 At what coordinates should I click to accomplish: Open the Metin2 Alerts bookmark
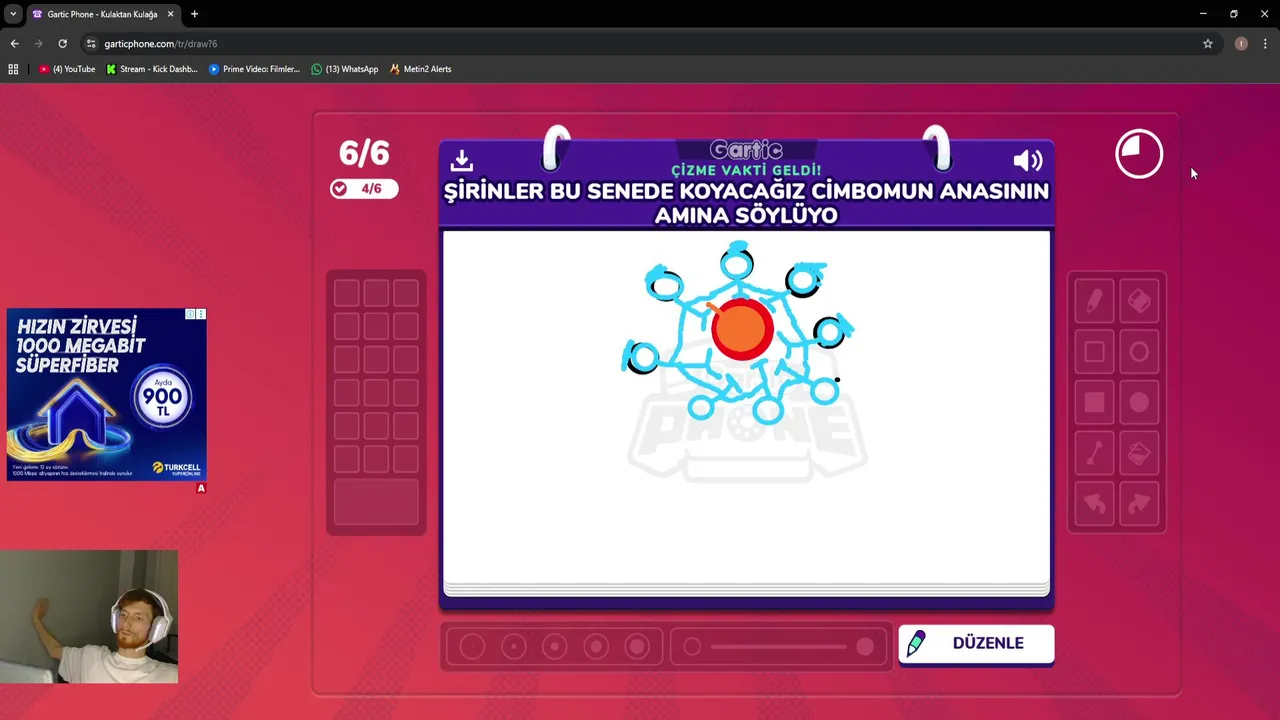point(420,69)
